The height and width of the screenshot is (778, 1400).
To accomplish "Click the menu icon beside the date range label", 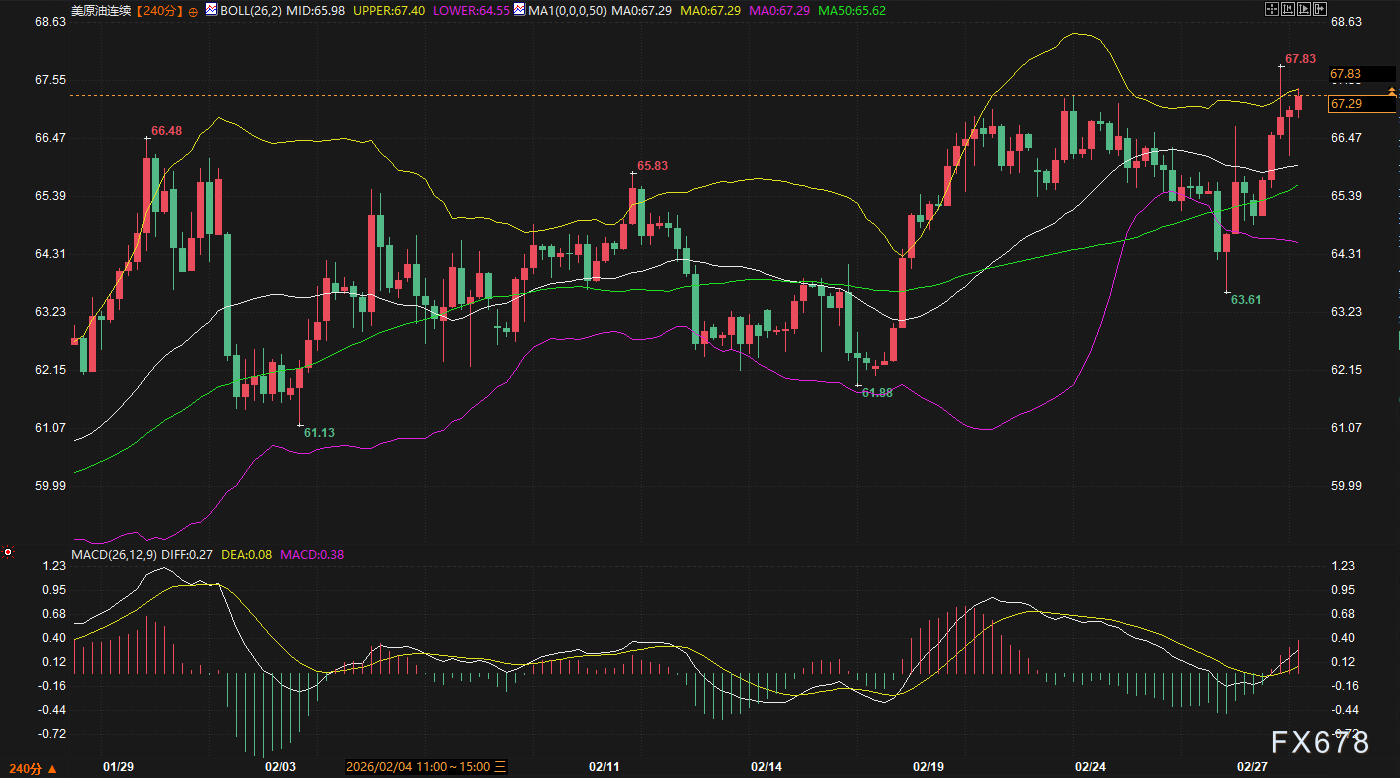I will [501, 767].
